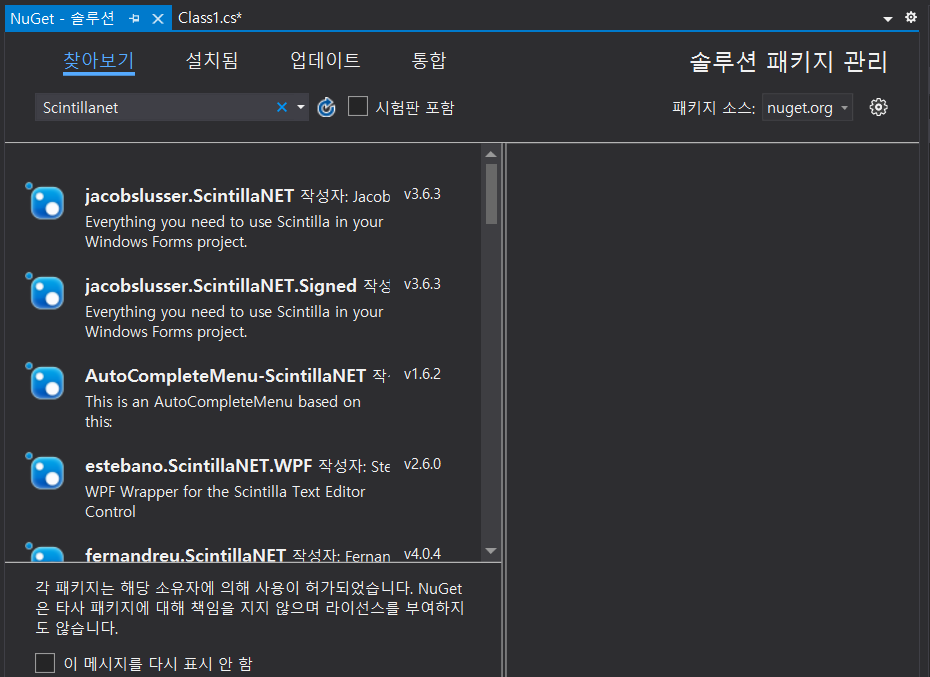Viewport: 930px width, 677px height.
Task: Click the package list scrollbar thumb
Action: tap(491, 194)
